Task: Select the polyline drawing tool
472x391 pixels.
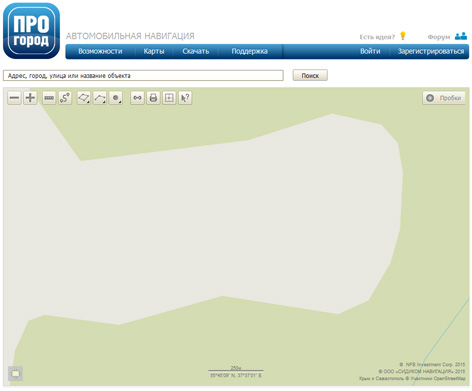Action: tap(100, 98)
